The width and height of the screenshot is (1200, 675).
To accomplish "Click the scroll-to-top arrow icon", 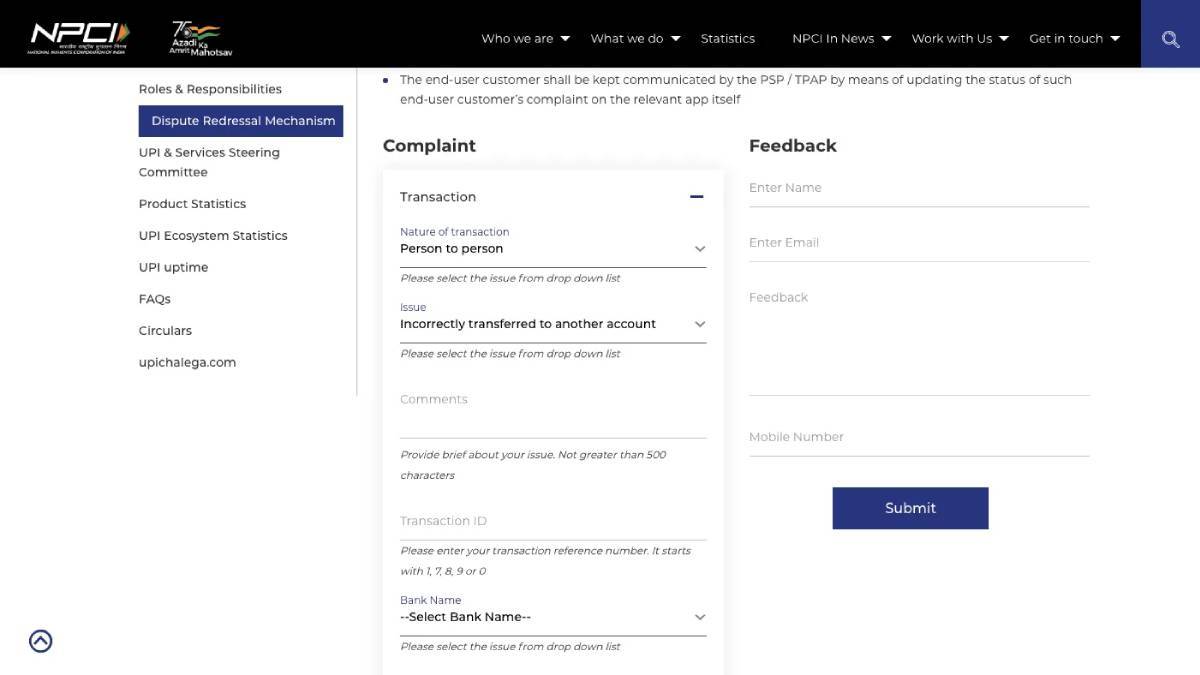I will pyautogui.click(x=41, y=641).
